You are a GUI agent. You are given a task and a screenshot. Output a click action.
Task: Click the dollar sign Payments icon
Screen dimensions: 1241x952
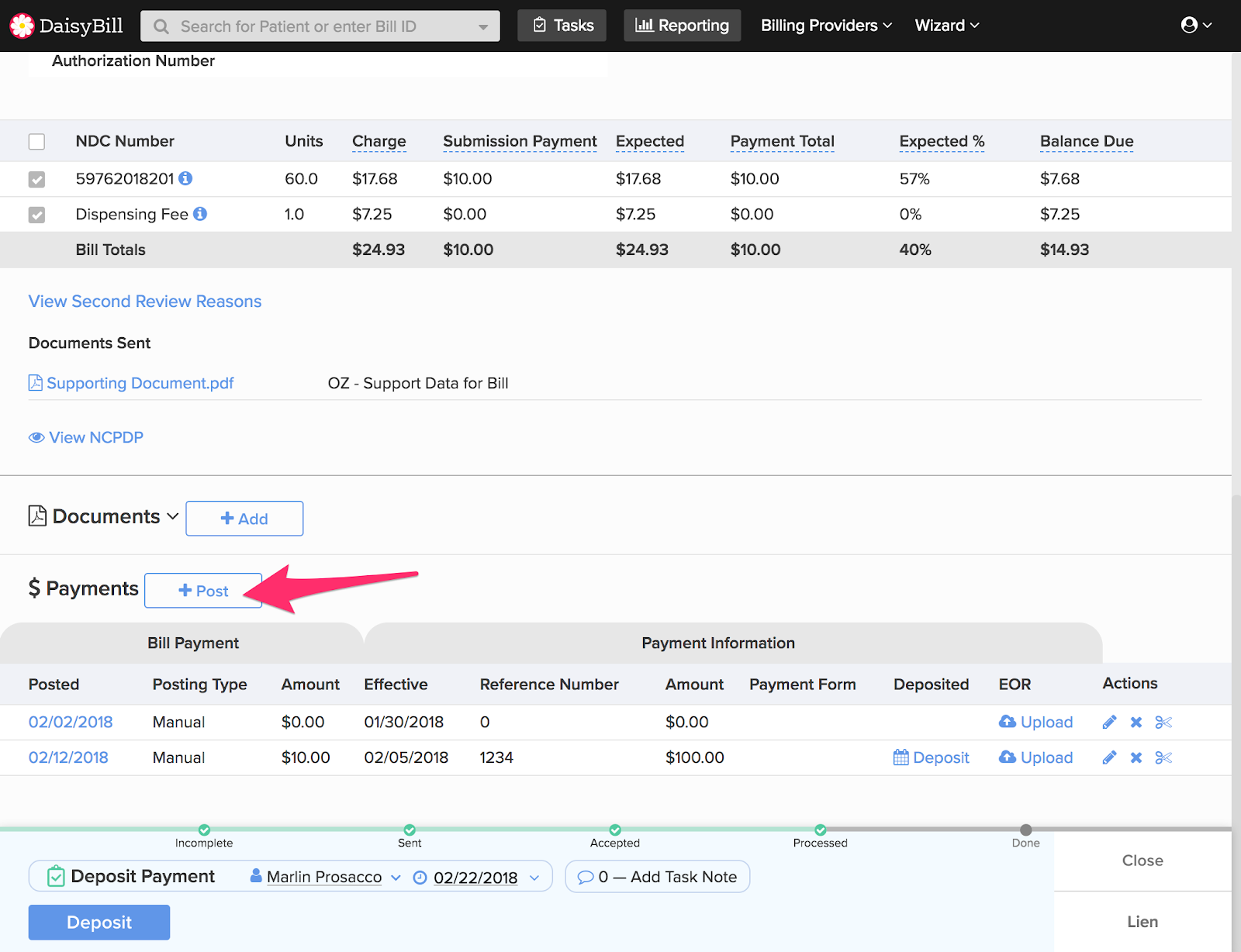click(34, 588)
